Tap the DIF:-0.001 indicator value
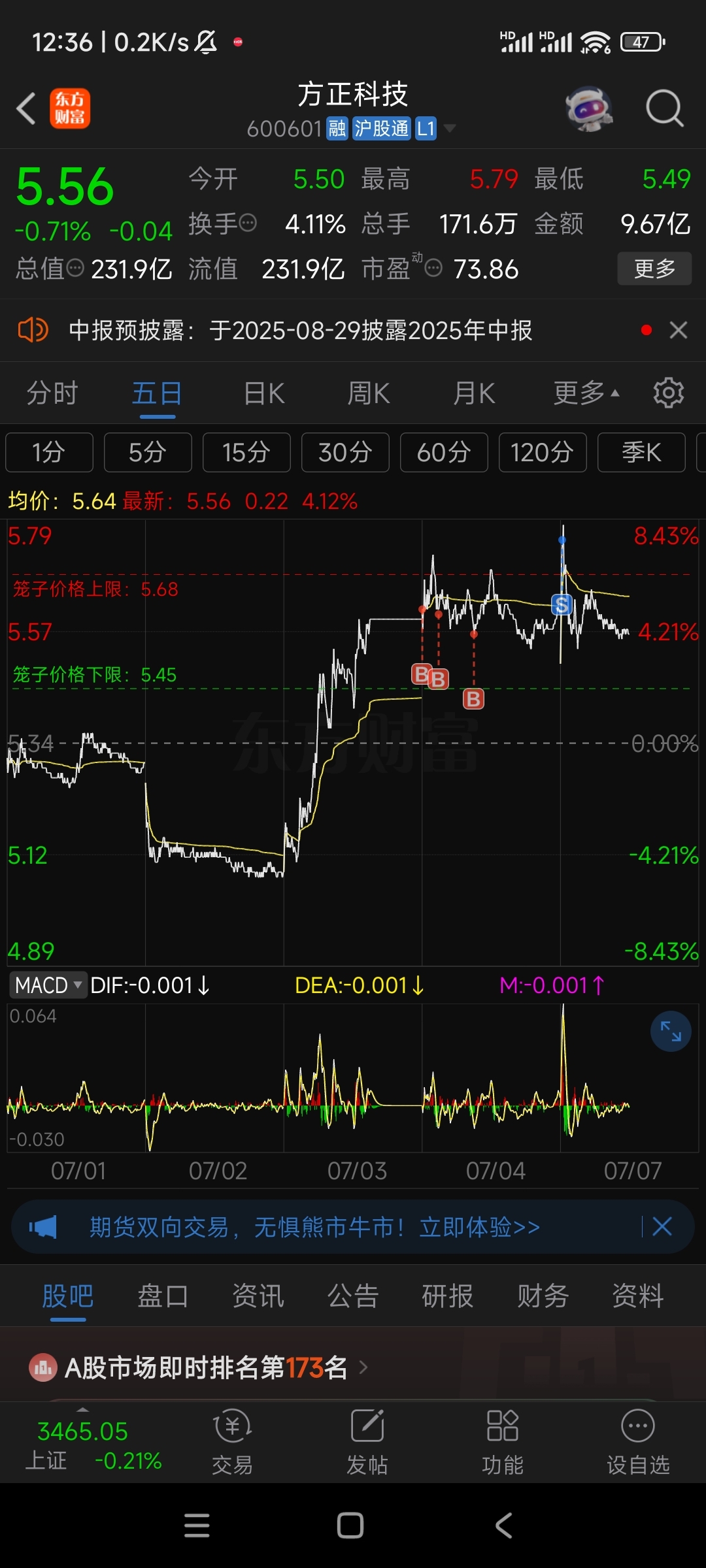This screenshot has height=1568, width=706. click(x=150, y=985)
